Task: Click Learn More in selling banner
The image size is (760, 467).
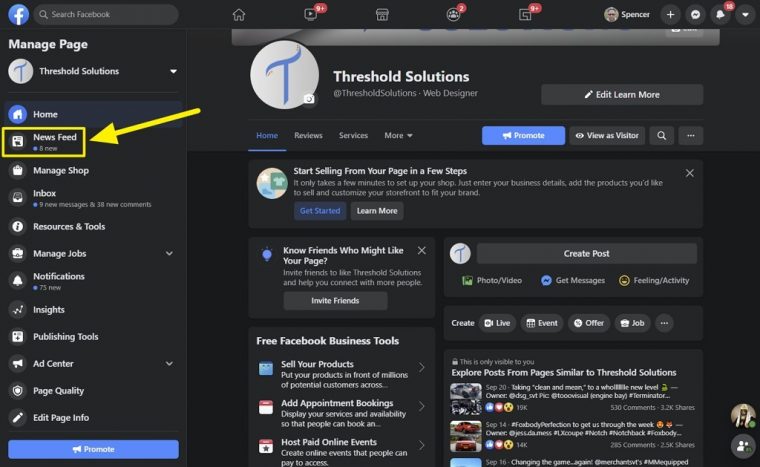Action: [377, 211]
